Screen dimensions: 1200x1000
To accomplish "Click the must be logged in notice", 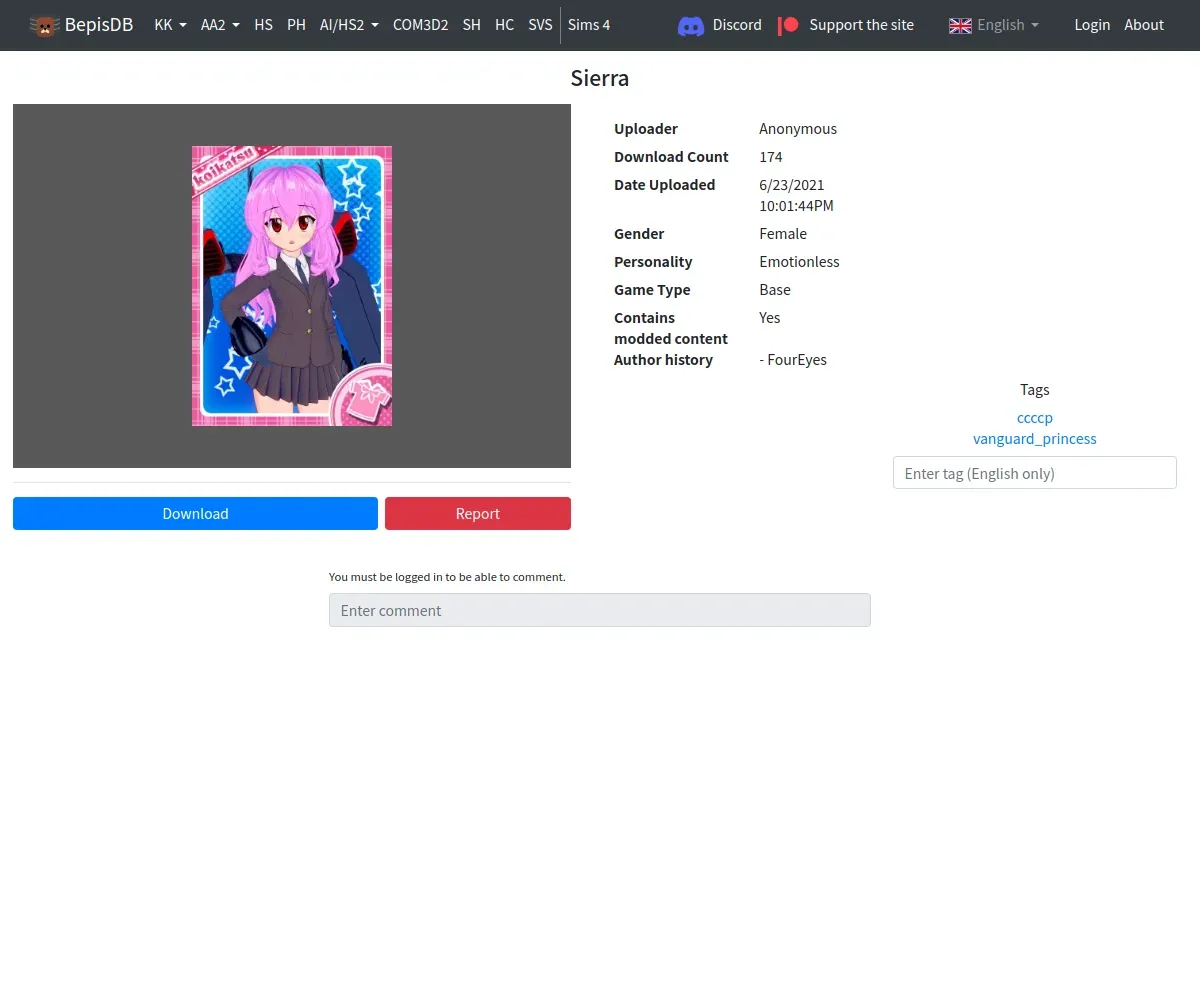I will point(447,577).
